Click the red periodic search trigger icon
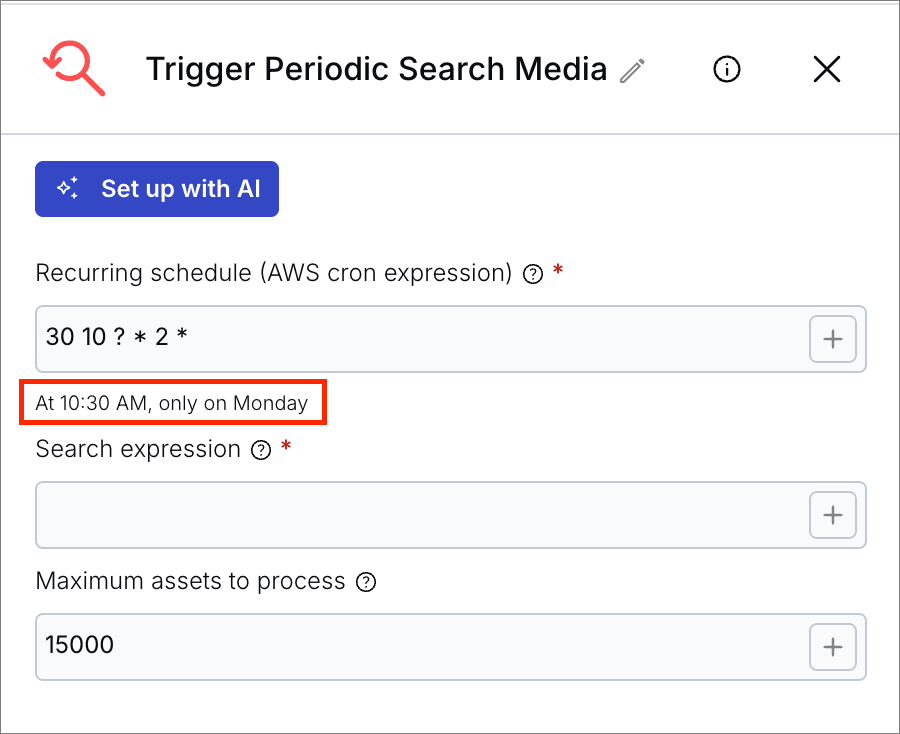The height and width of the screenshot is (734, 900). click(74, 69)
